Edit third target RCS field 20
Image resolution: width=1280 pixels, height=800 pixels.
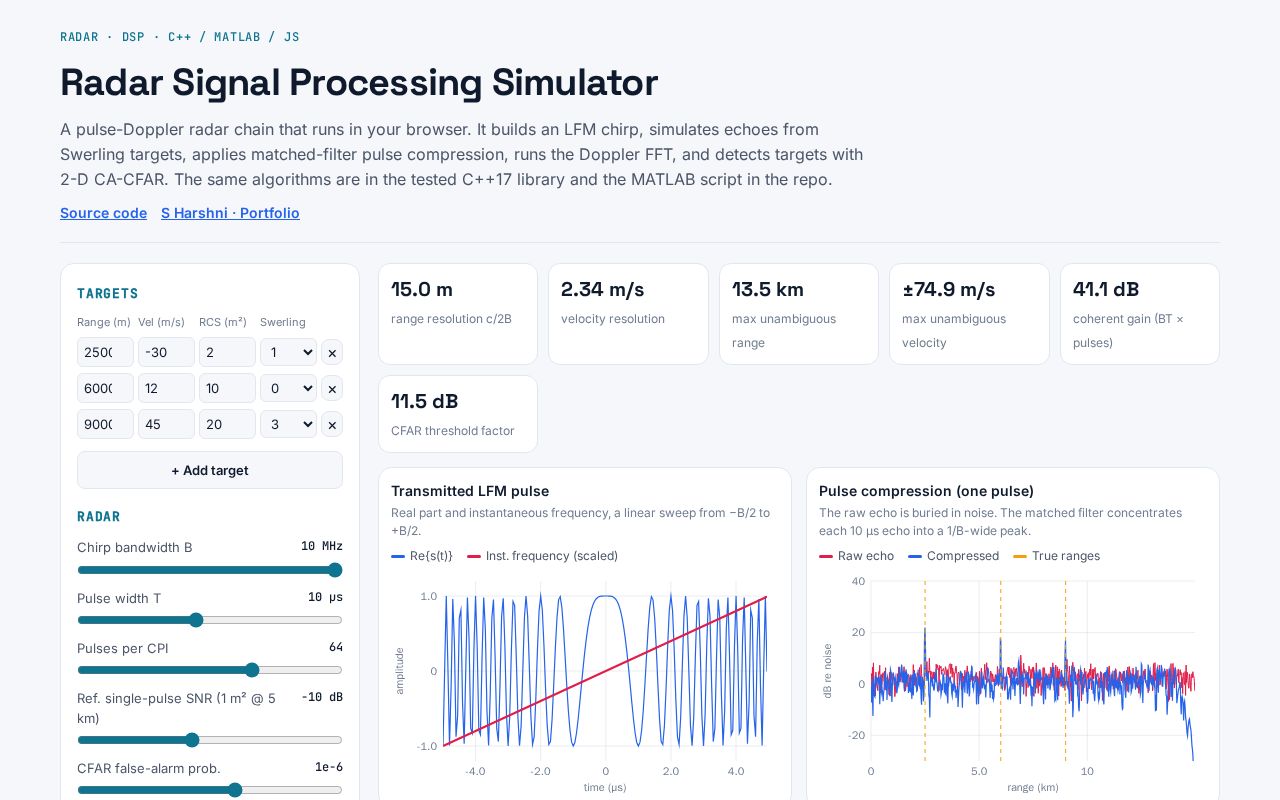coord(227,424)
